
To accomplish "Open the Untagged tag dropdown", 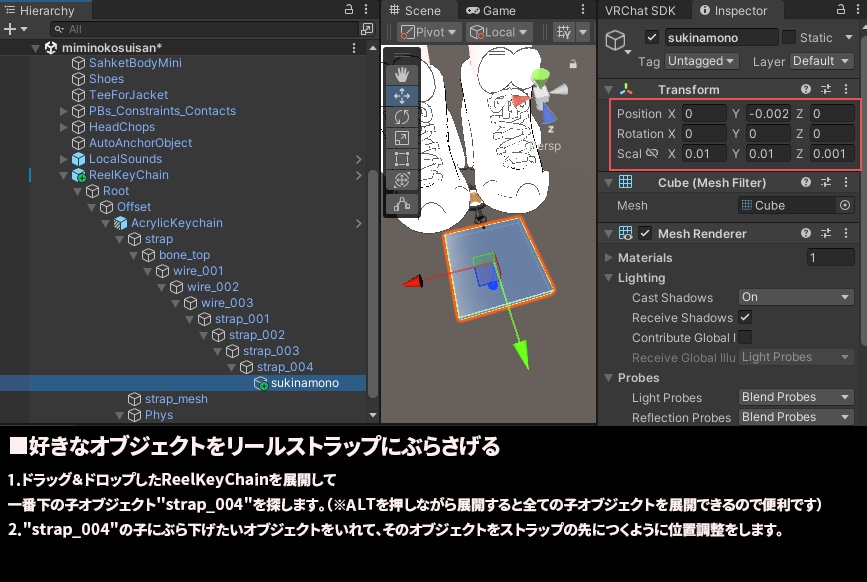I will pos(700,61).
